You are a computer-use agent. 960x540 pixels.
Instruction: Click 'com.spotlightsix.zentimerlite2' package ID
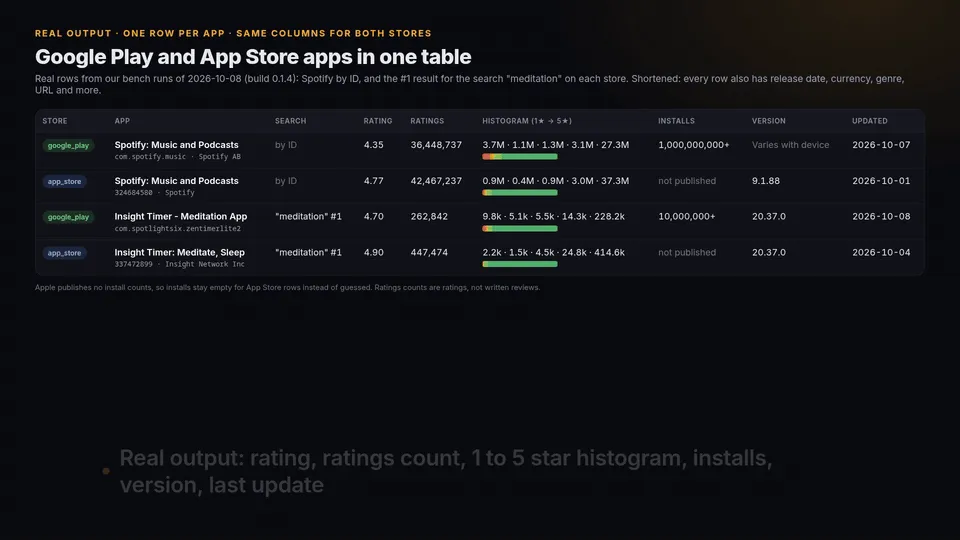tap(178, 228)
